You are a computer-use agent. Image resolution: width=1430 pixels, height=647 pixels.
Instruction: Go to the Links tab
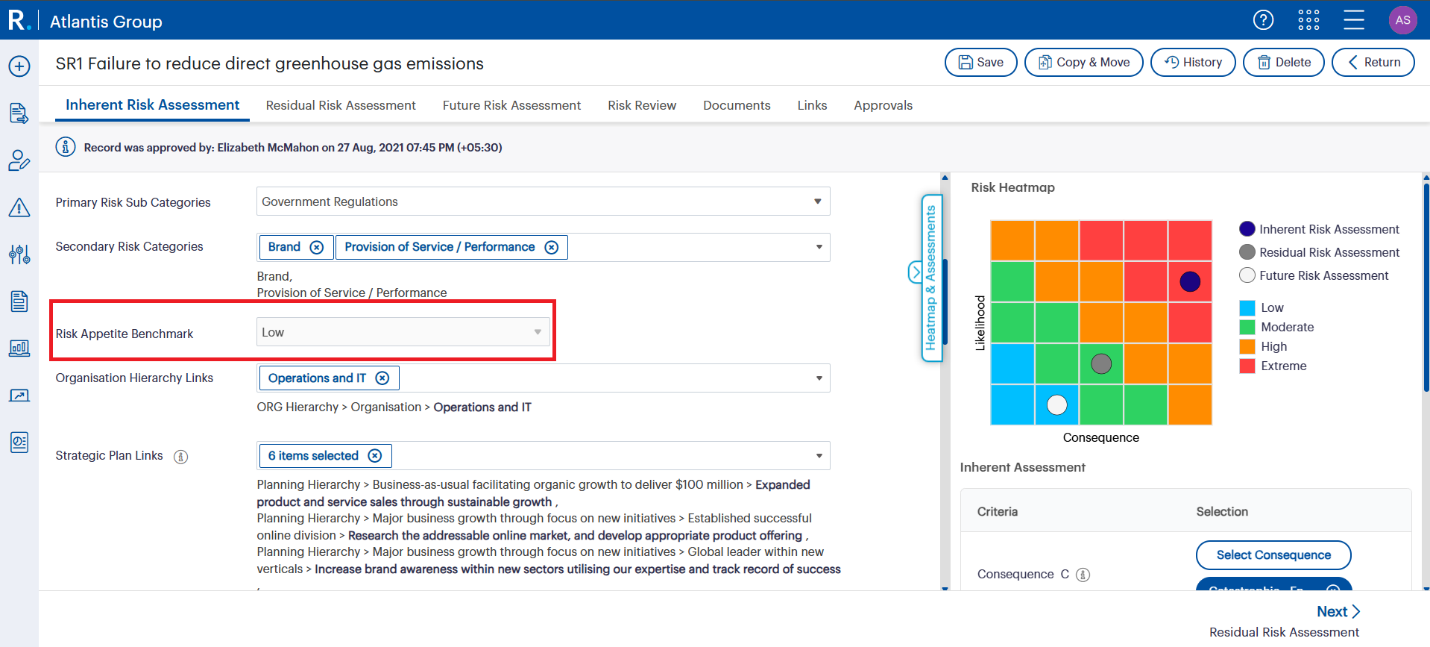click(812, 105)
